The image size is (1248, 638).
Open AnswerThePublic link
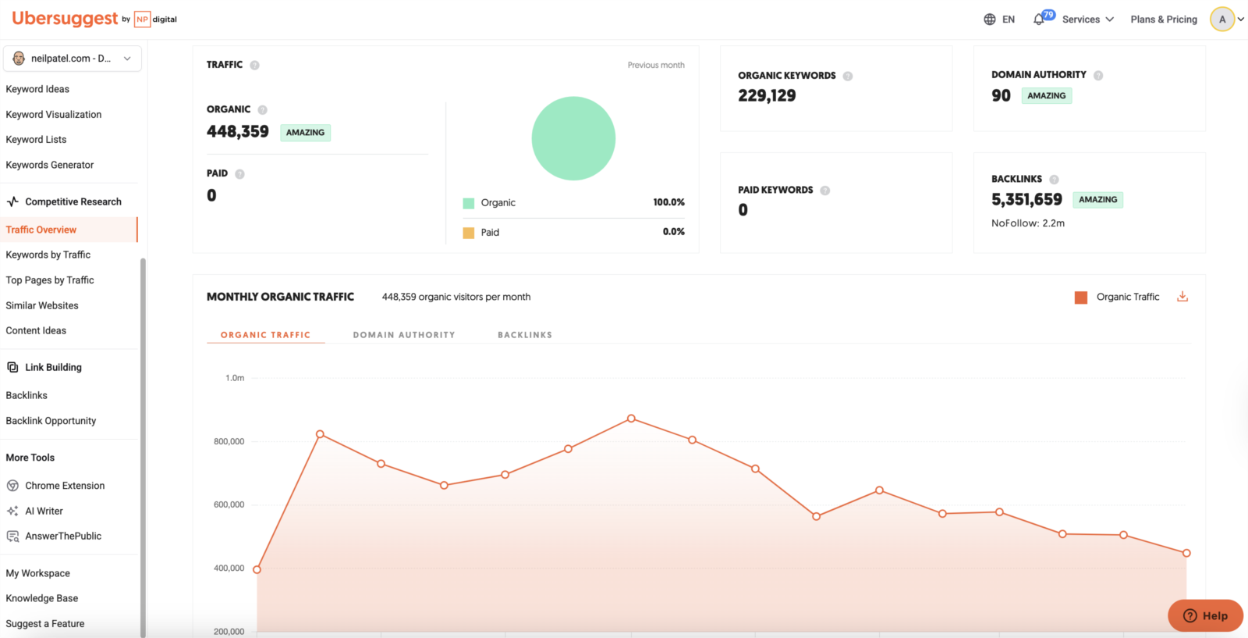(63, 536)
